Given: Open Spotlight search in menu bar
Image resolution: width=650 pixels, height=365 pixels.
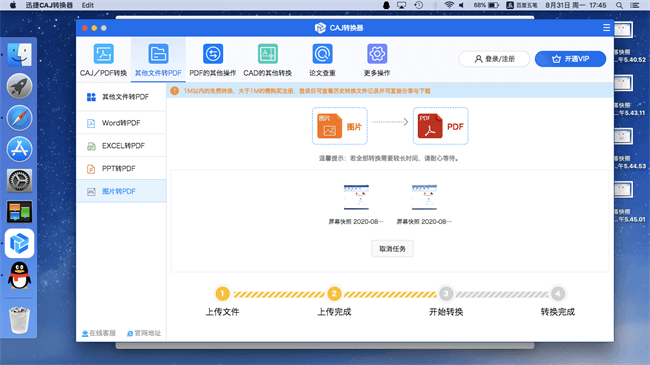Looking at the screenshot, I should pyautogui.click(x=619, y=5).
